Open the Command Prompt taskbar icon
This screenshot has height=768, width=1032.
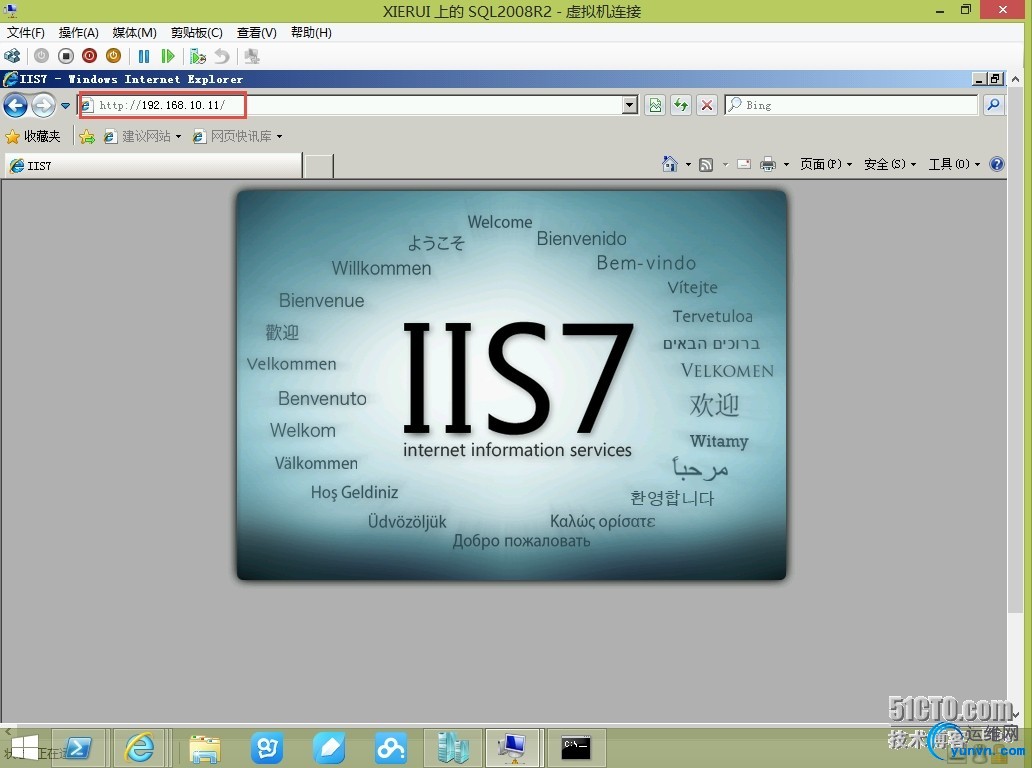coord(576,748)
